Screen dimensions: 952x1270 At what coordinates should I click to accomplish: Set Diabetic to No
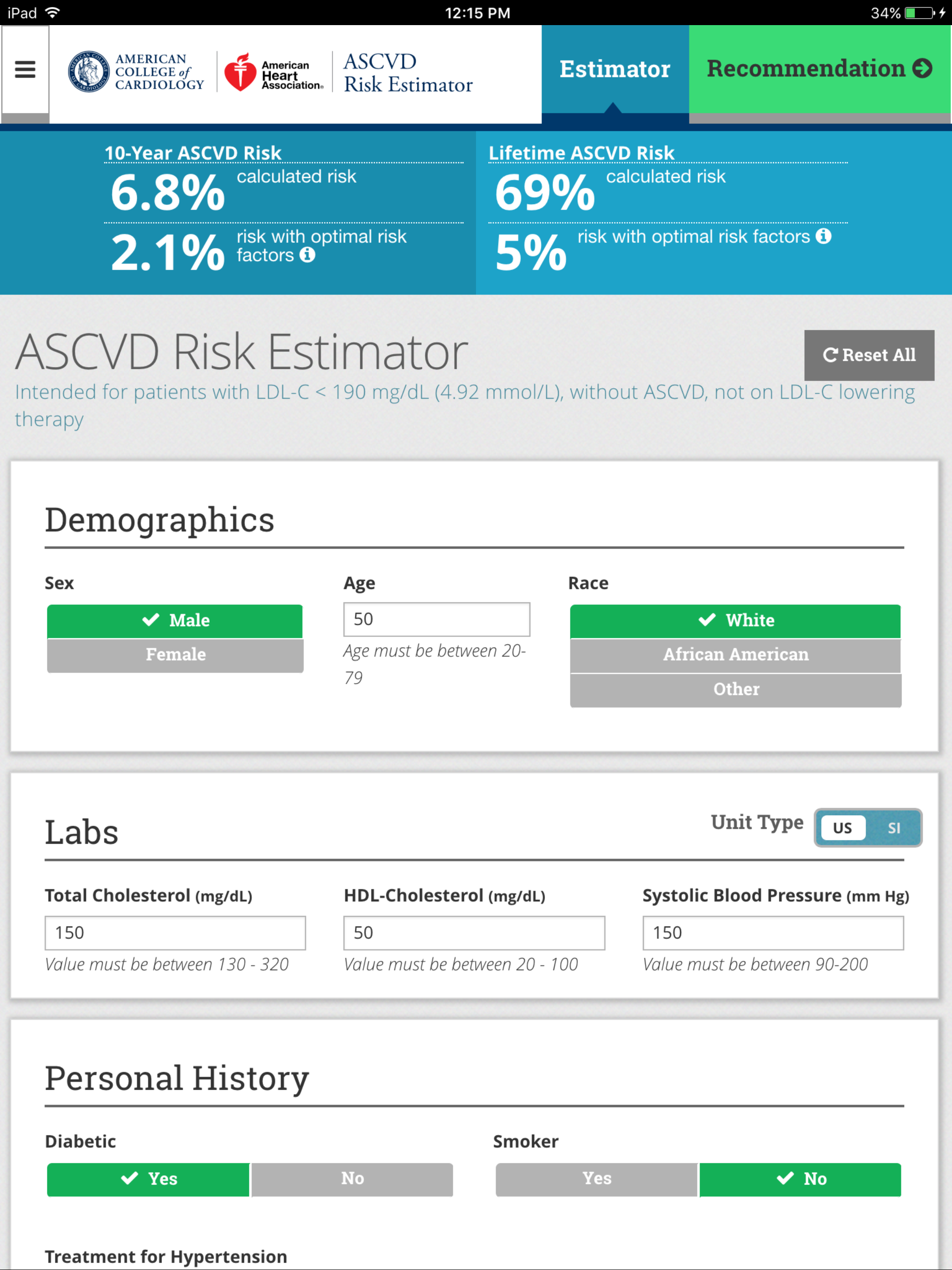(352, 1179)
